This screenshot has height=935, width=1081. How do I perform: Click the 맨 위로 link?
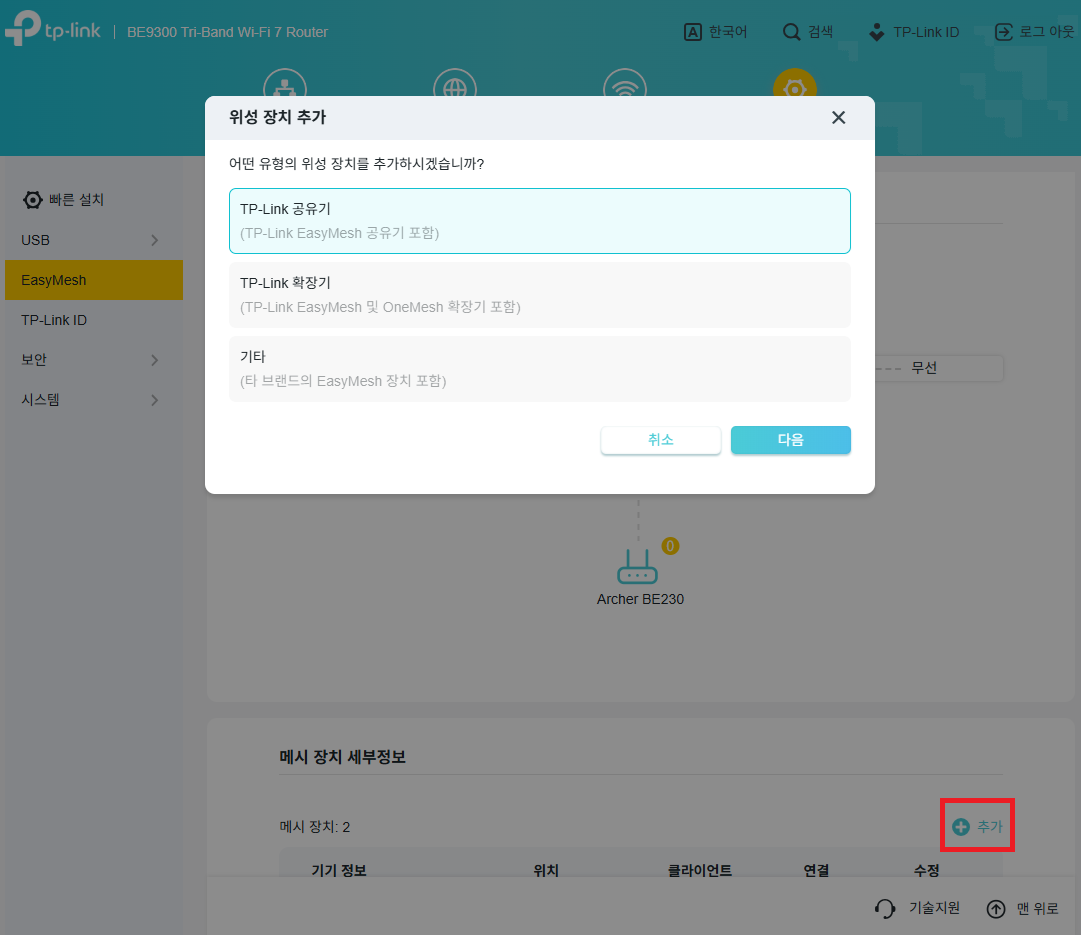tap(1038, 909)
